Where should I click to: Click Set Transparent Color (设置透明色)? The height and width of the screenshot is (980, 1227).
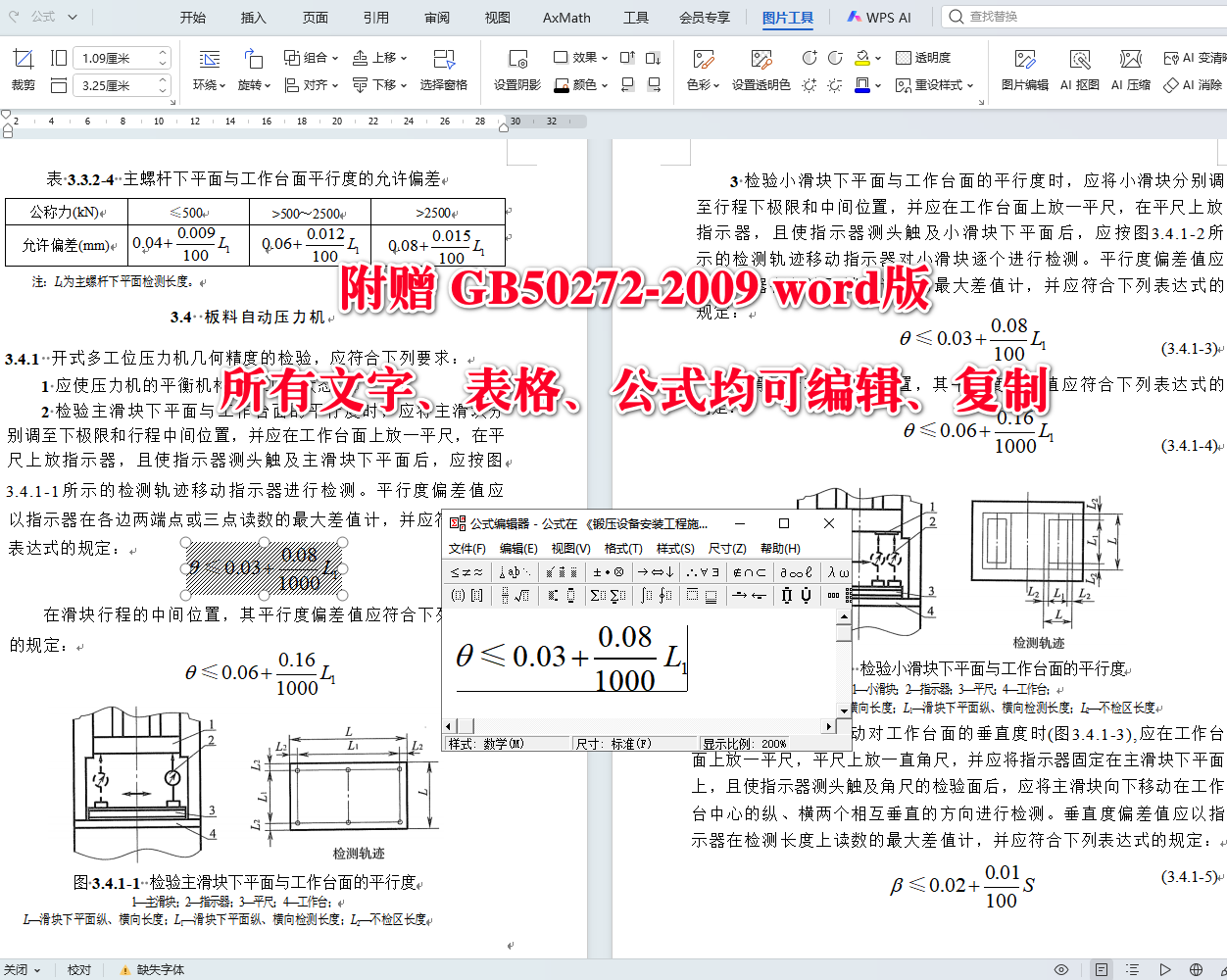(761, 71)
